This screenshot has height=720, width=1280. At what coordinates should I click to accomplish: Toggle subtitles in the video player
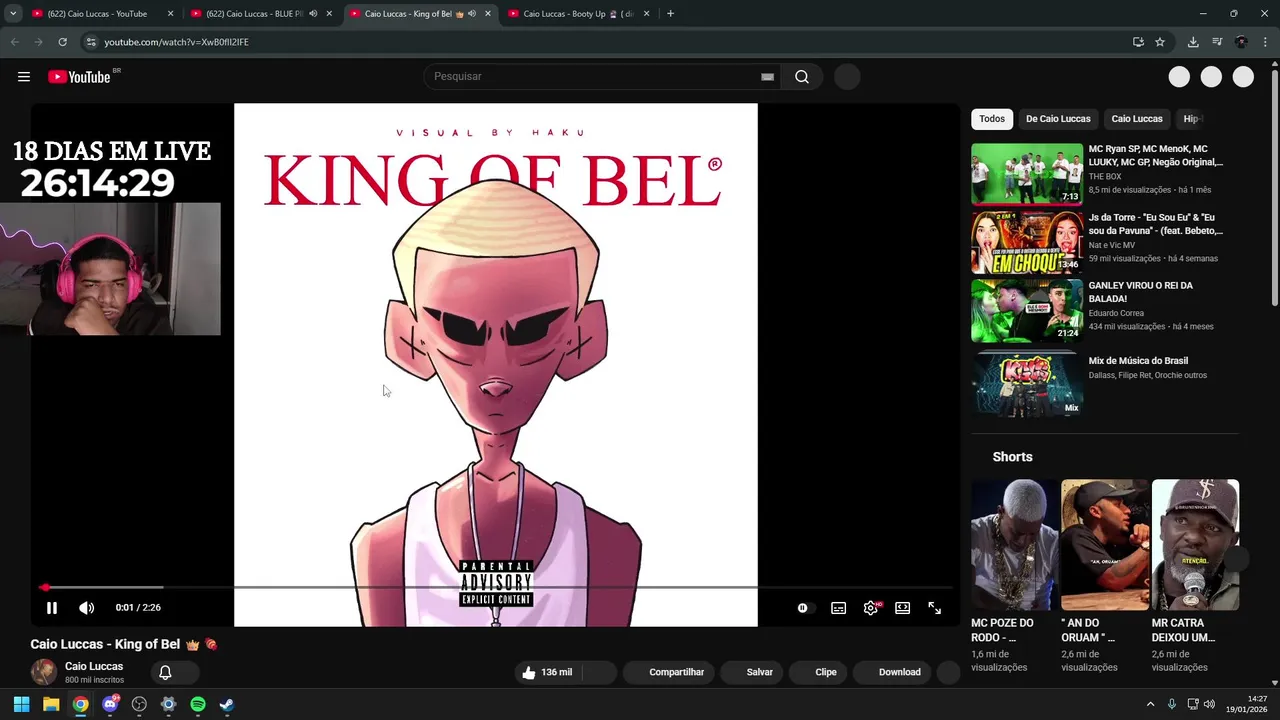(x=838, y=608)
